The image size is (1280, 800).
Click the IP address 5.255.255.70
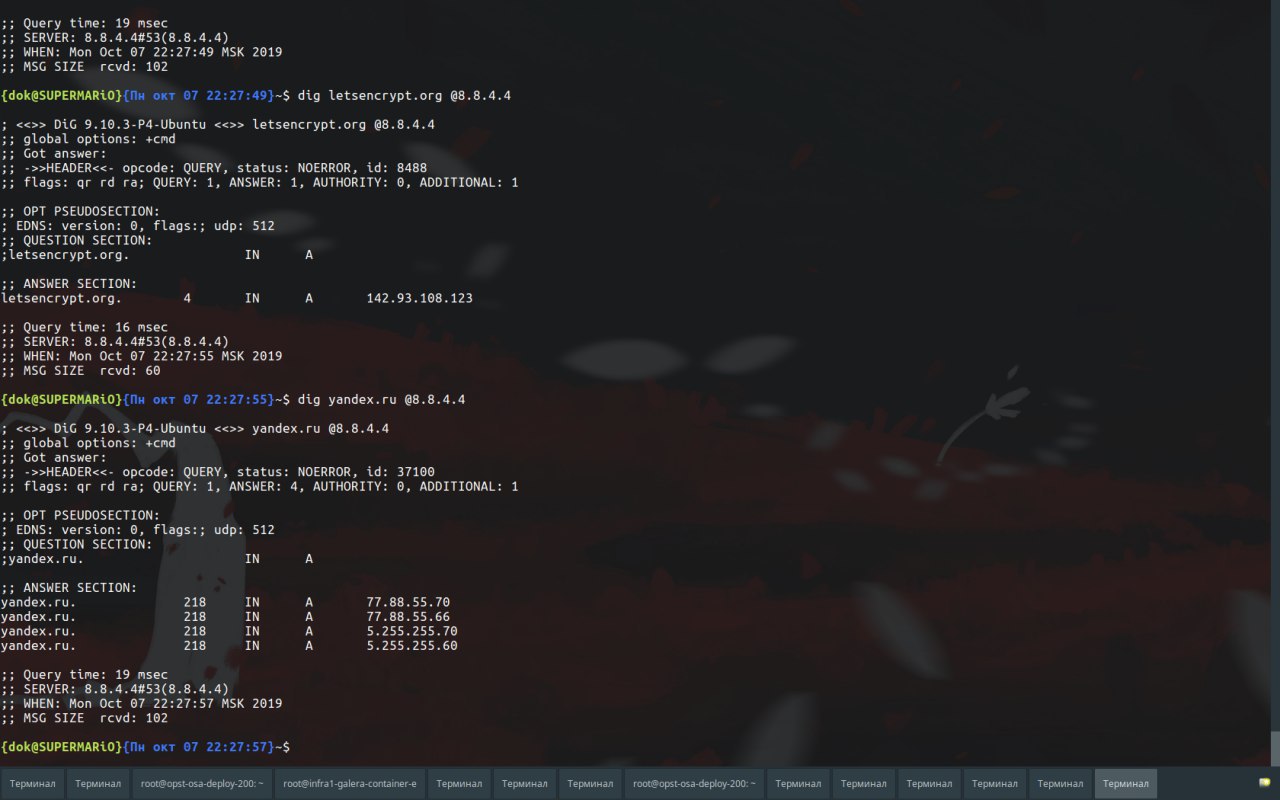click(x=412, y=631)
